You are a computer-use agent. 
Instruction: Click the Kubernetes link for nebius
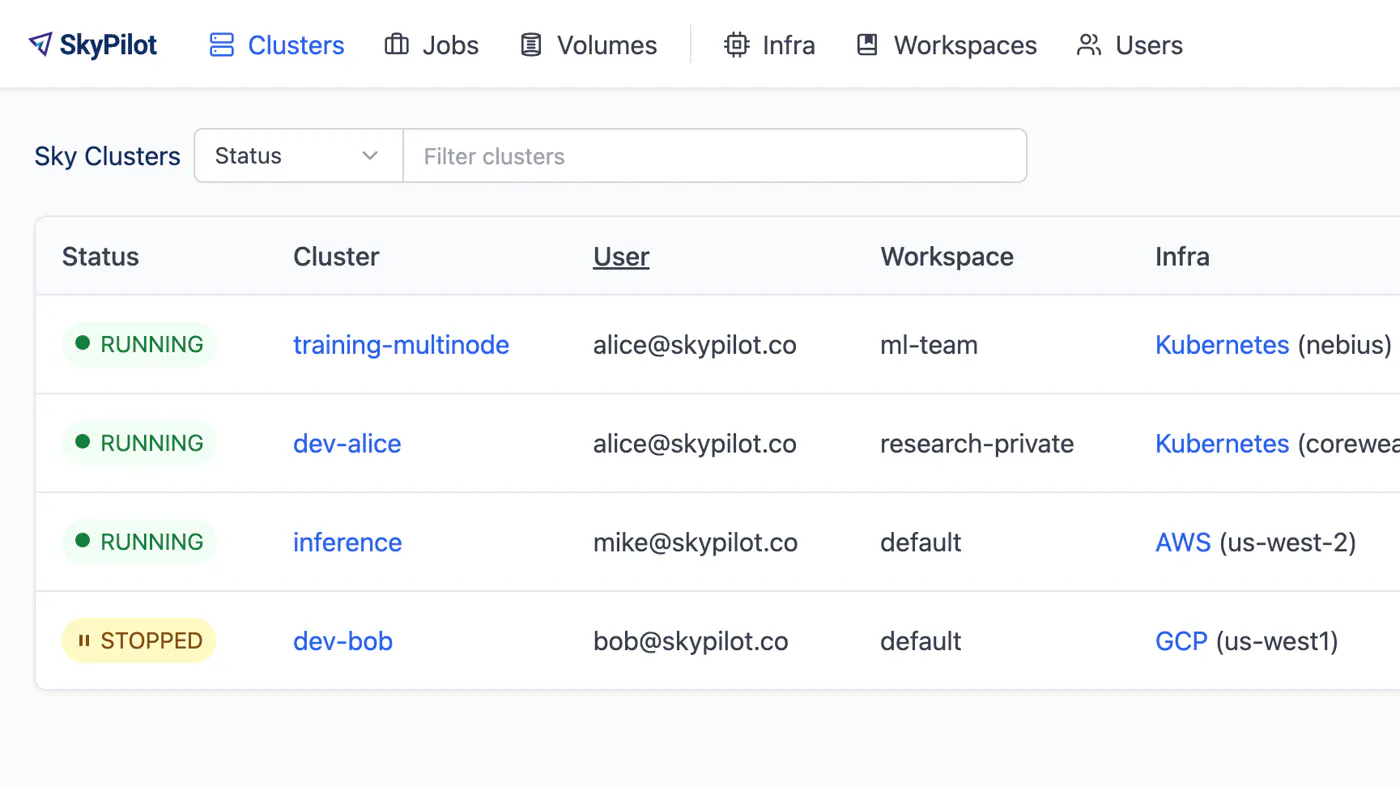[1222, 345]
